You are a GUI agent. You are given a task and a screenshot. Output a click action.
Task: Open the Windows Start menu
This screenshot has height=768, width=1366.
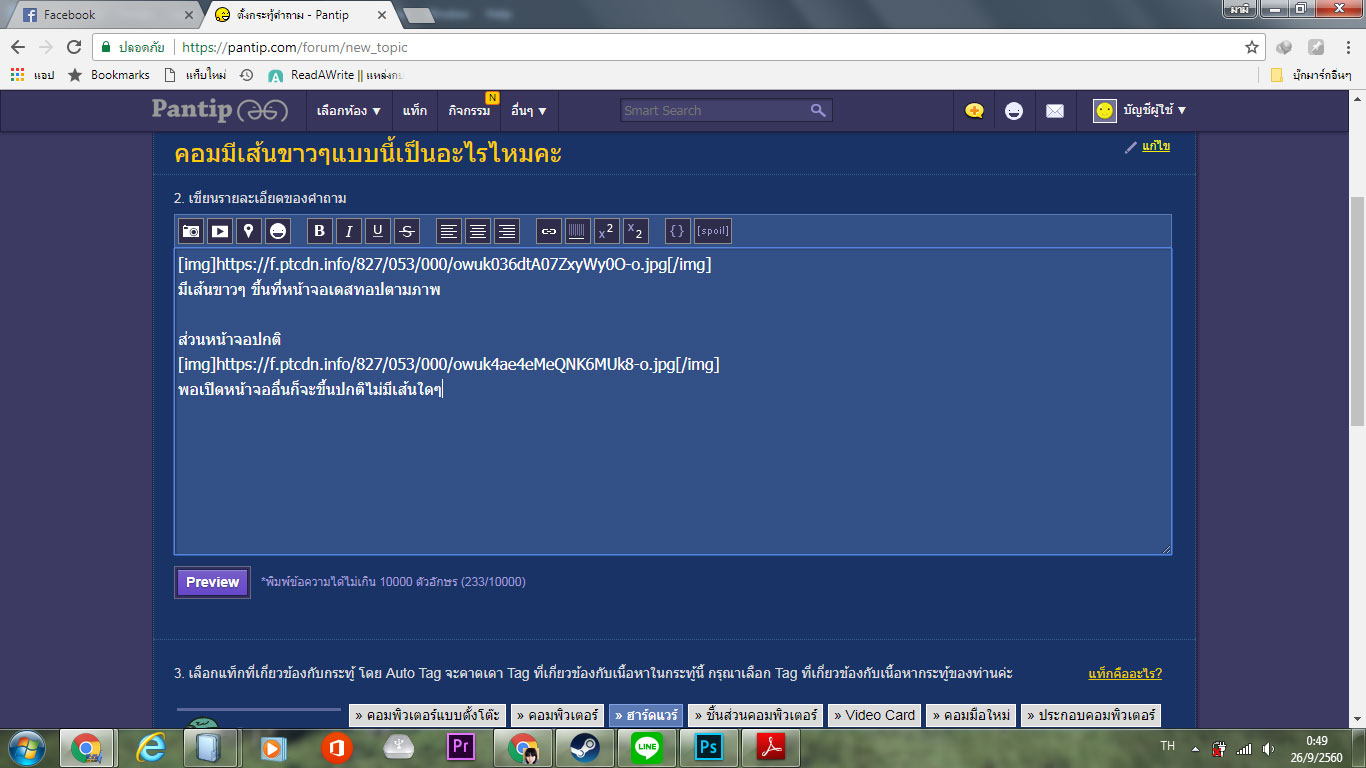pyautogui.click(x=26, y=748)
